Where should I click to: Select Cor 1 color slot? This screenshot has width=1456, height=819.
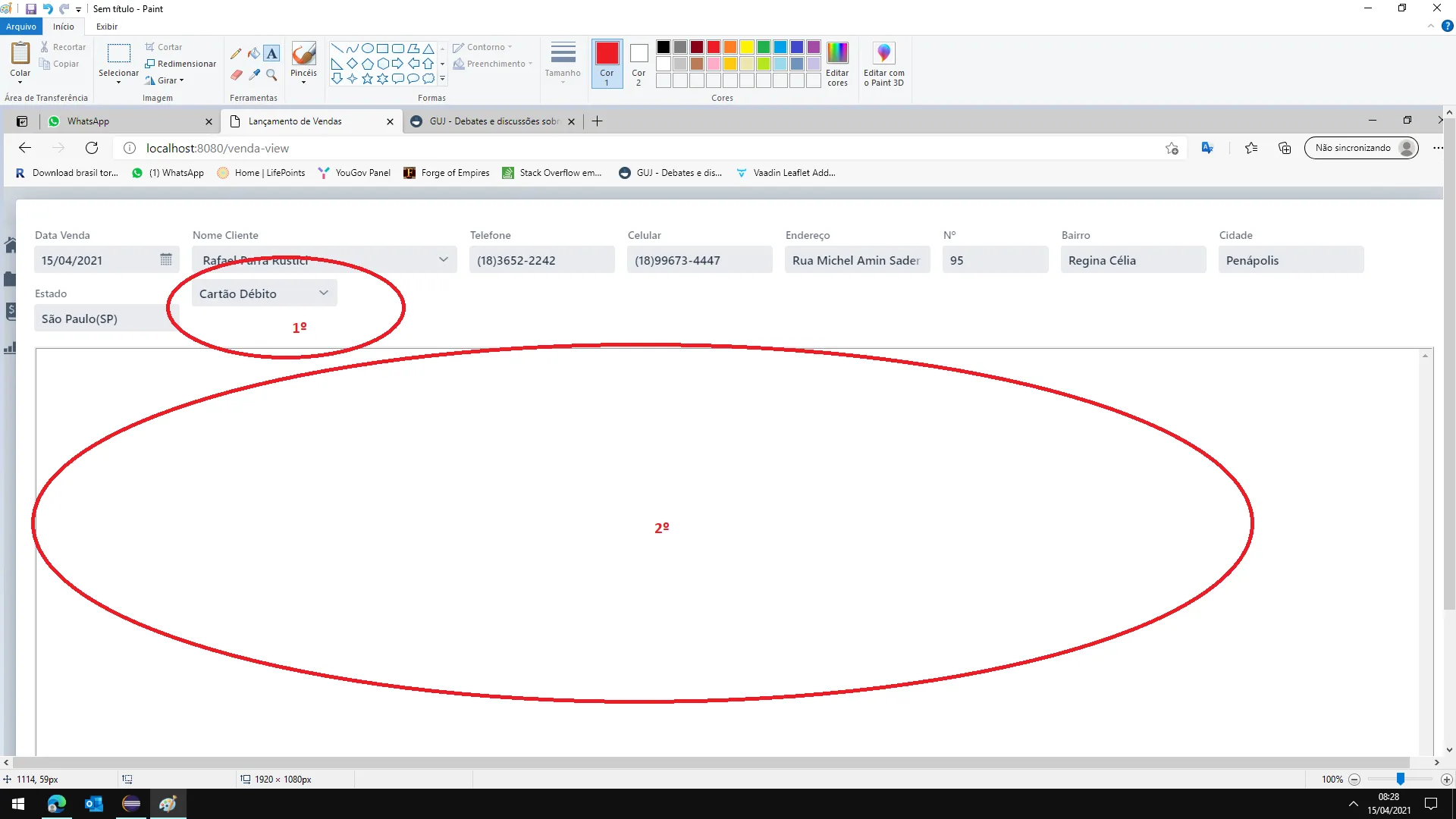pyautogui.click(x=607, y=54)
